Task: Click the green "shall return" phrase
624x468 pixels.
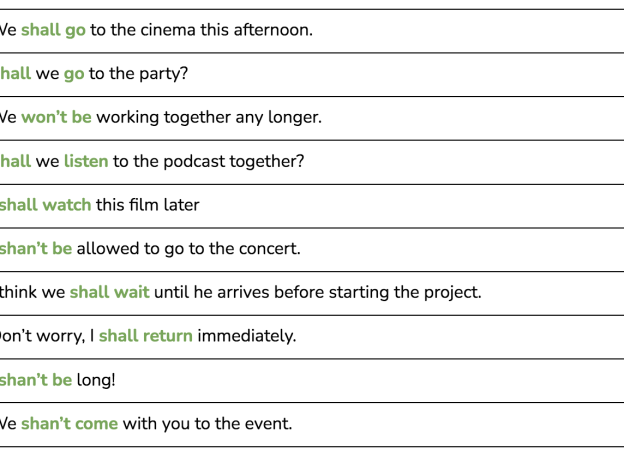Action: (145, 336)
